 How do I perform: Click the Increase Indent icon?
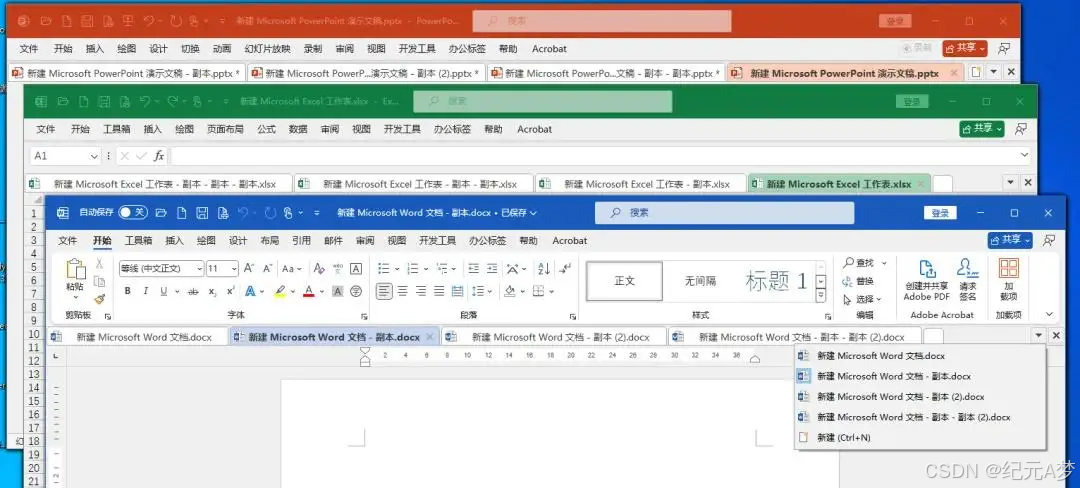(x=492, y=268)
